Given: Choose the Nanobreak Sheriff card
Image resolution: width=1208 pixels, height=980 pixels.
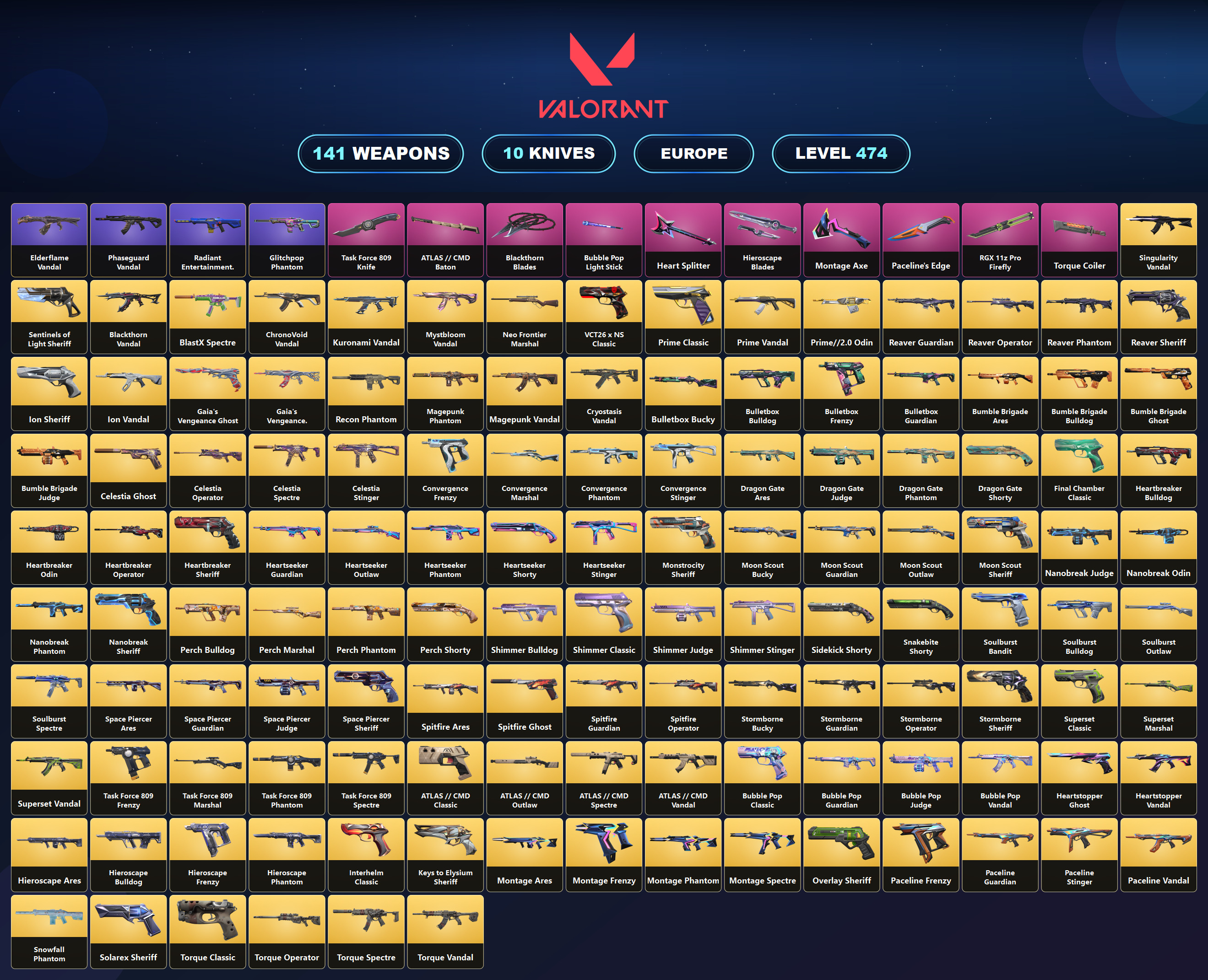Looking at the screenshot, I should point(128,624).
